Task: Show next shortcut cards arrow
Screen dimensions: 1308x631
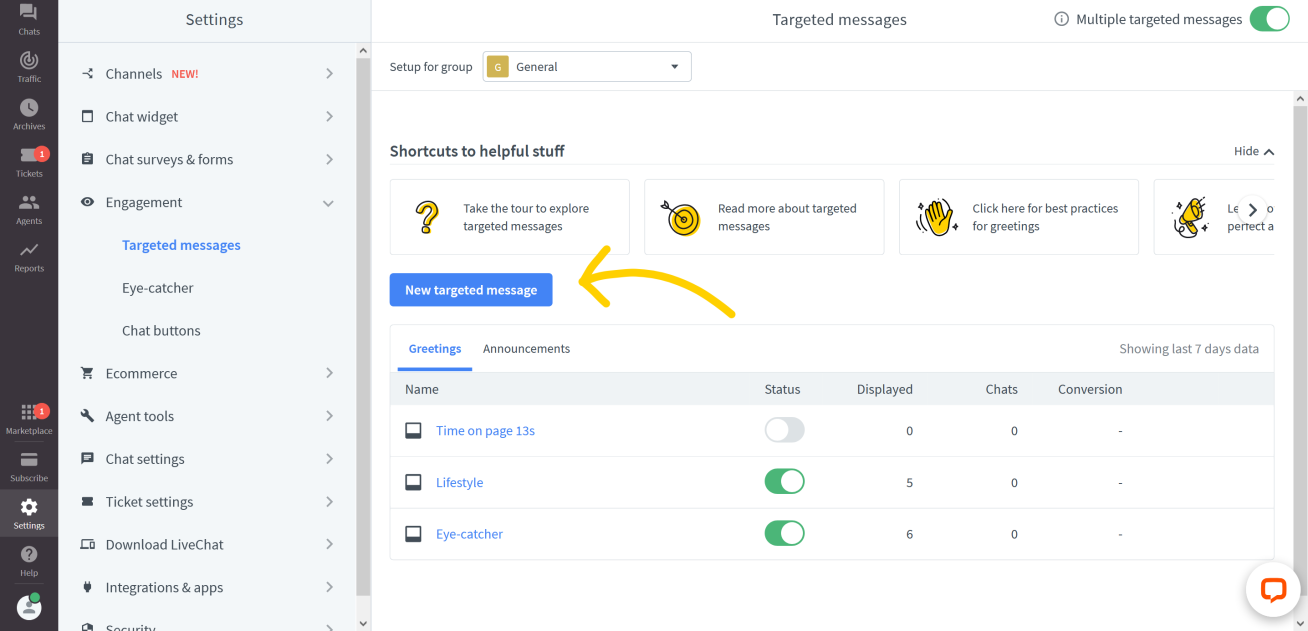Action: (x=1253, y=211)
